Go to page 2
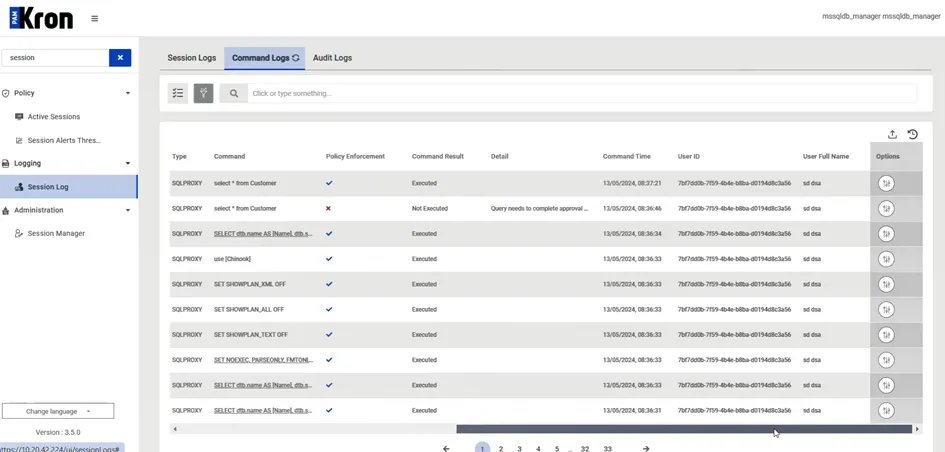Screen dimensions: 945x452 coord(501,448)
